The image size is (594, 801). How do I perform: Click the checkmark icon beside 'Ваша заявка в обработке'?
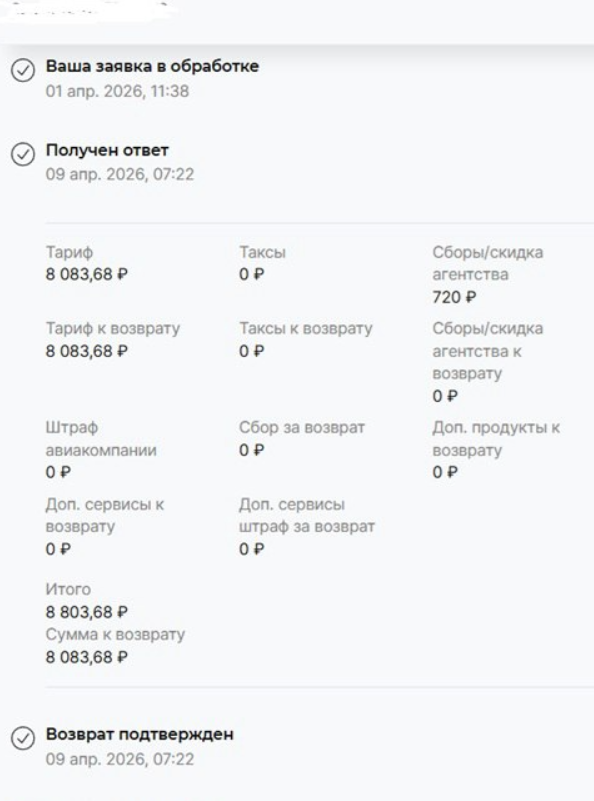coord(23,70)
